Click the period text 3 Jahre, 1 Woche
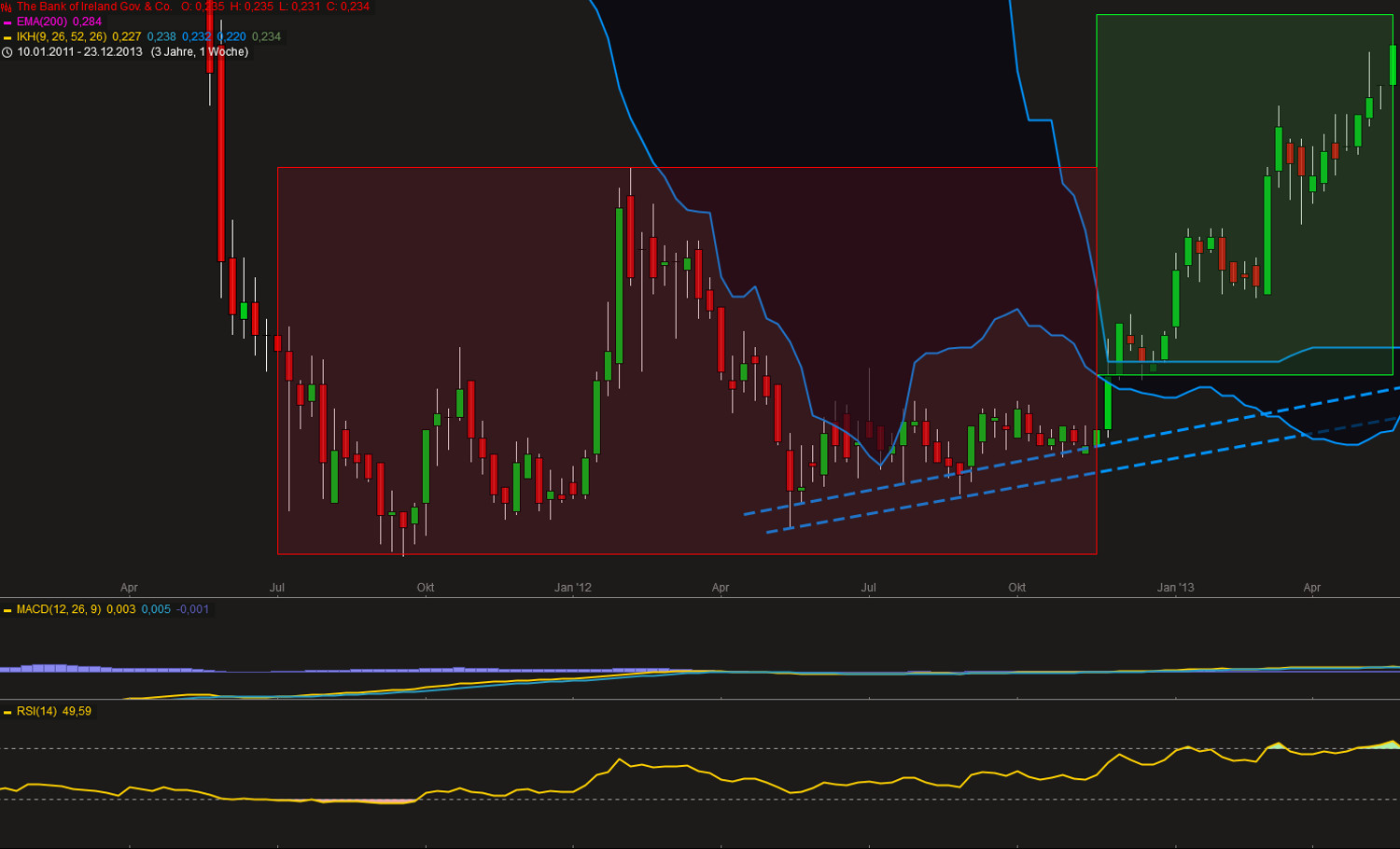 tap(200, 52)
